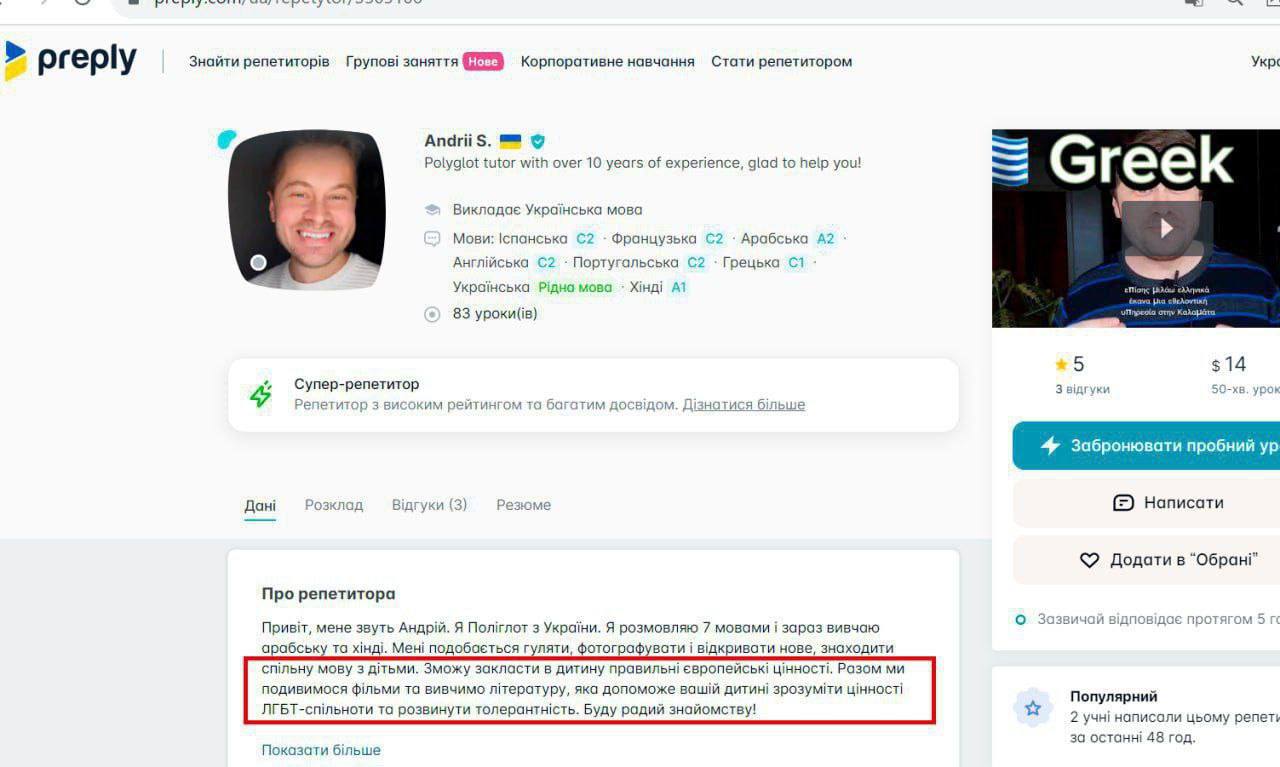
Task: Click the tutor profile photo
Action: point(306,210)
